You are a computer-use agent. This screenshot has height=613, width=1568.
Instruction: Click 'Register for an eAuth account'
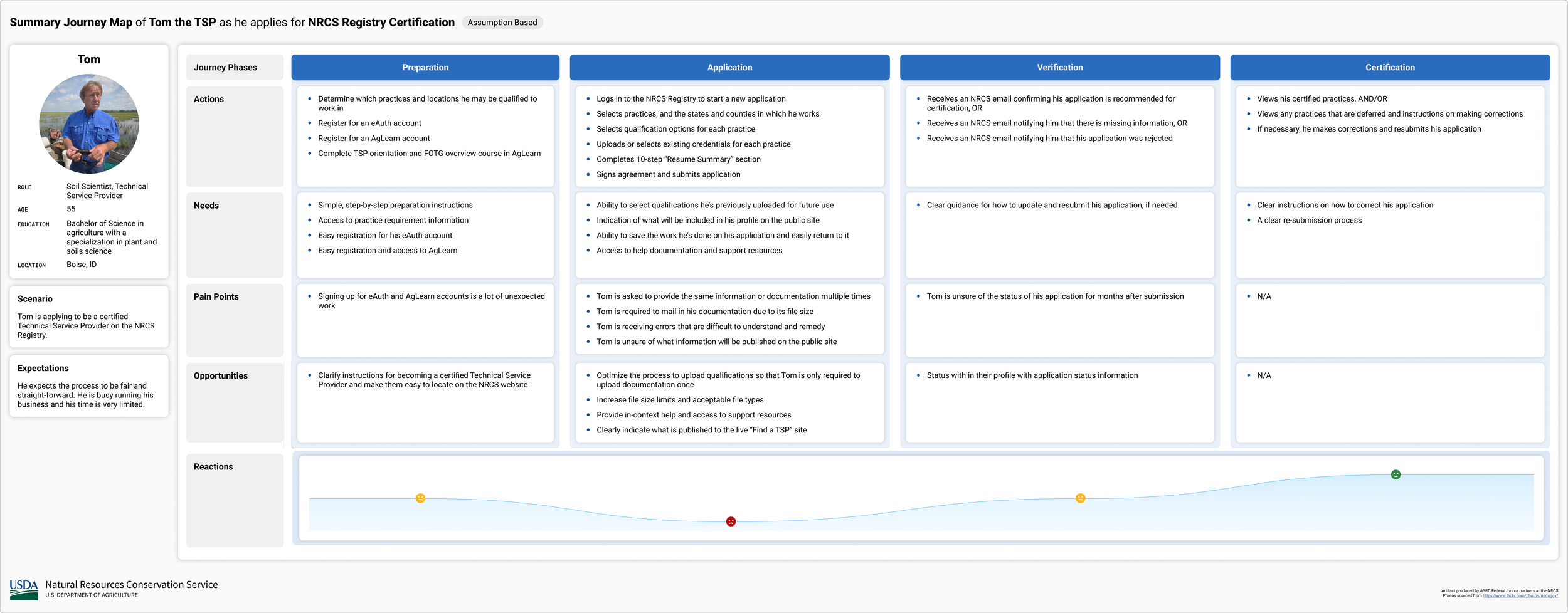click(x=369, y=123)
